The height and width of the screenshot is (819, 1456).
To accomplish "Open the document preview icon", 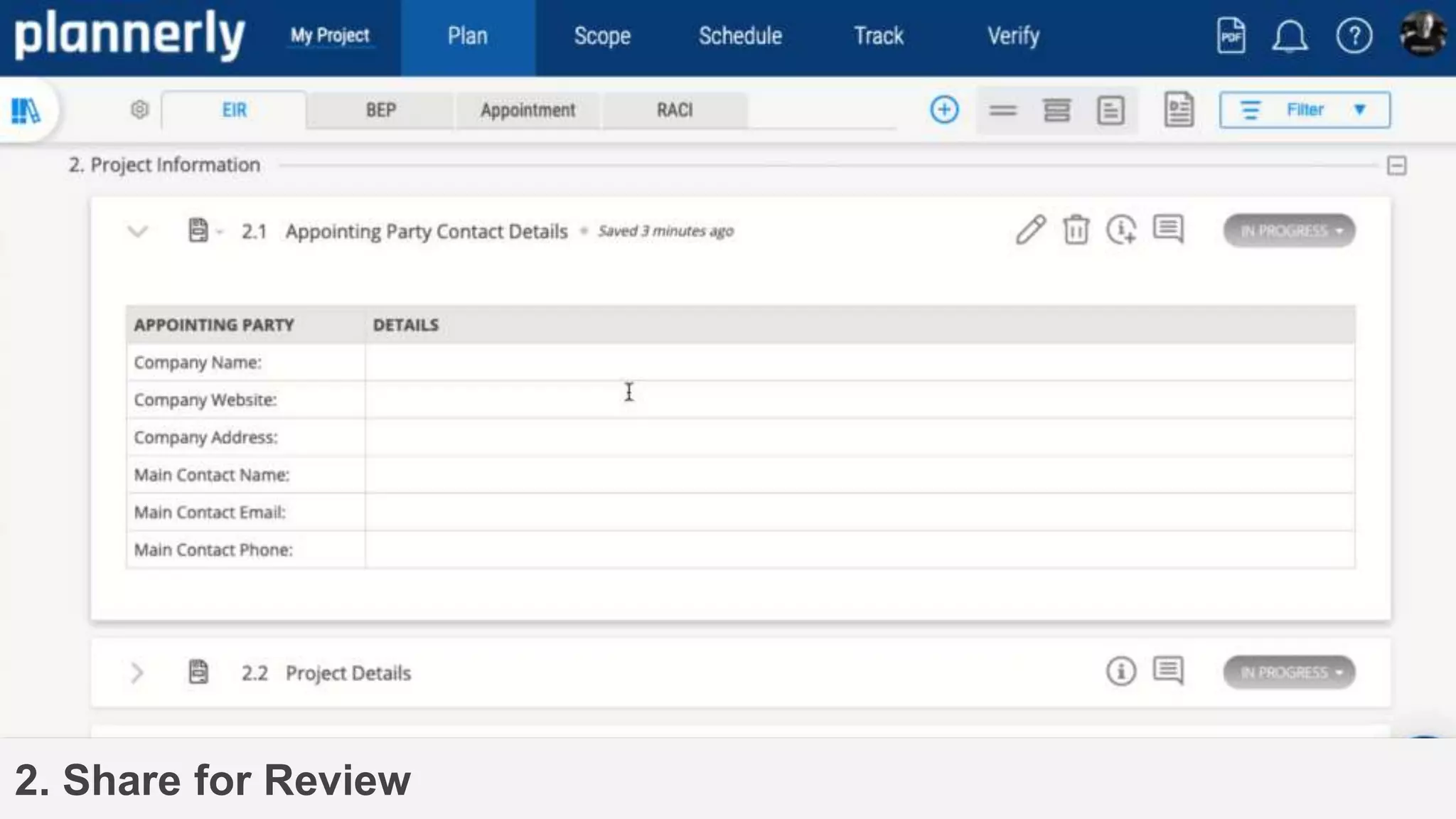I will click(1179, 109).
